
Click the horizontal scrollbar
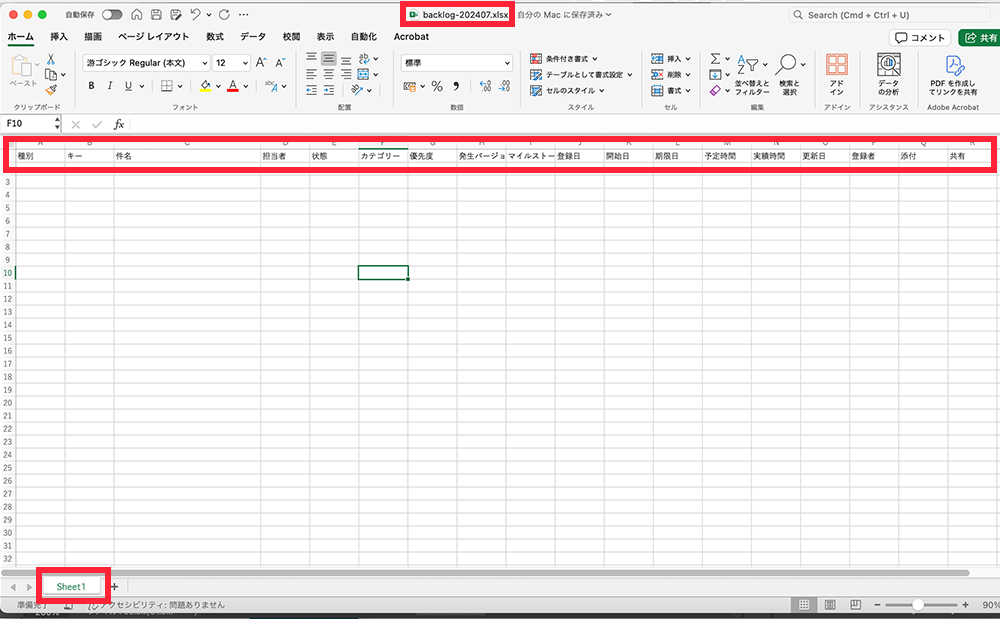[485, 572]
